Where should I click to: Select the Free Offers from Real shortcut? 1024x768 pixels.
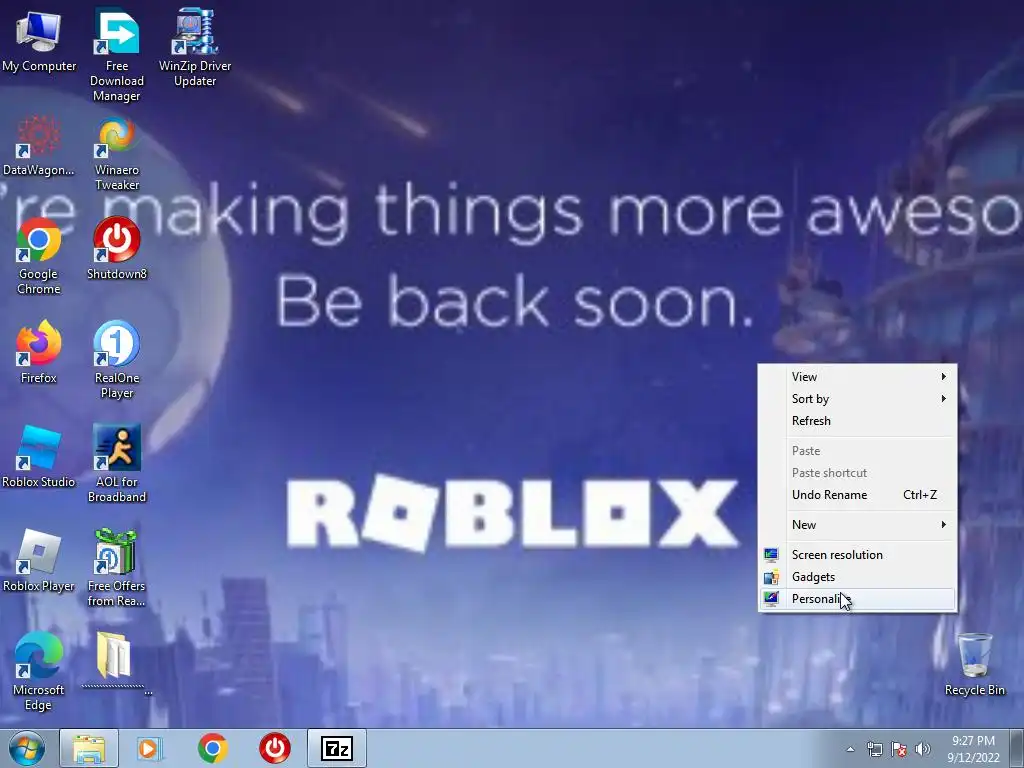pyautogui.click(x=117, y=568)
